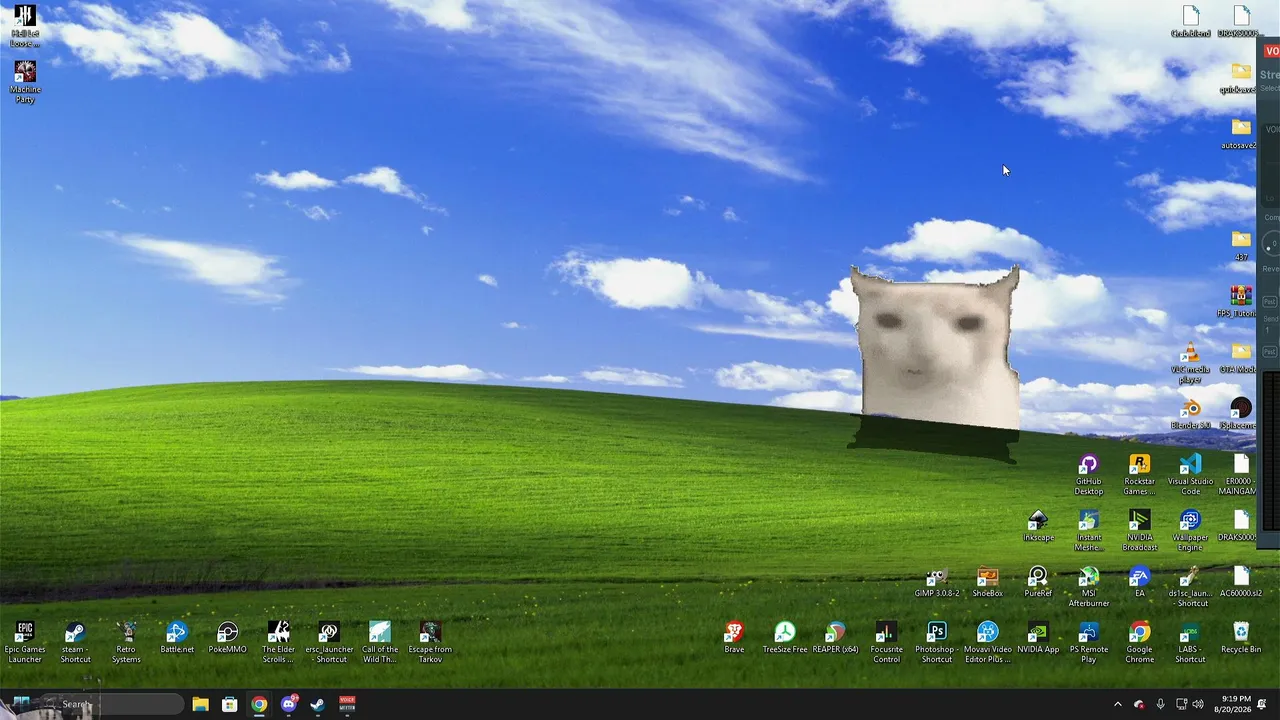This screenshot has height=720, width=1280.
Task: Select the PokeMMO desktop icon
Action: click(227, 637)
